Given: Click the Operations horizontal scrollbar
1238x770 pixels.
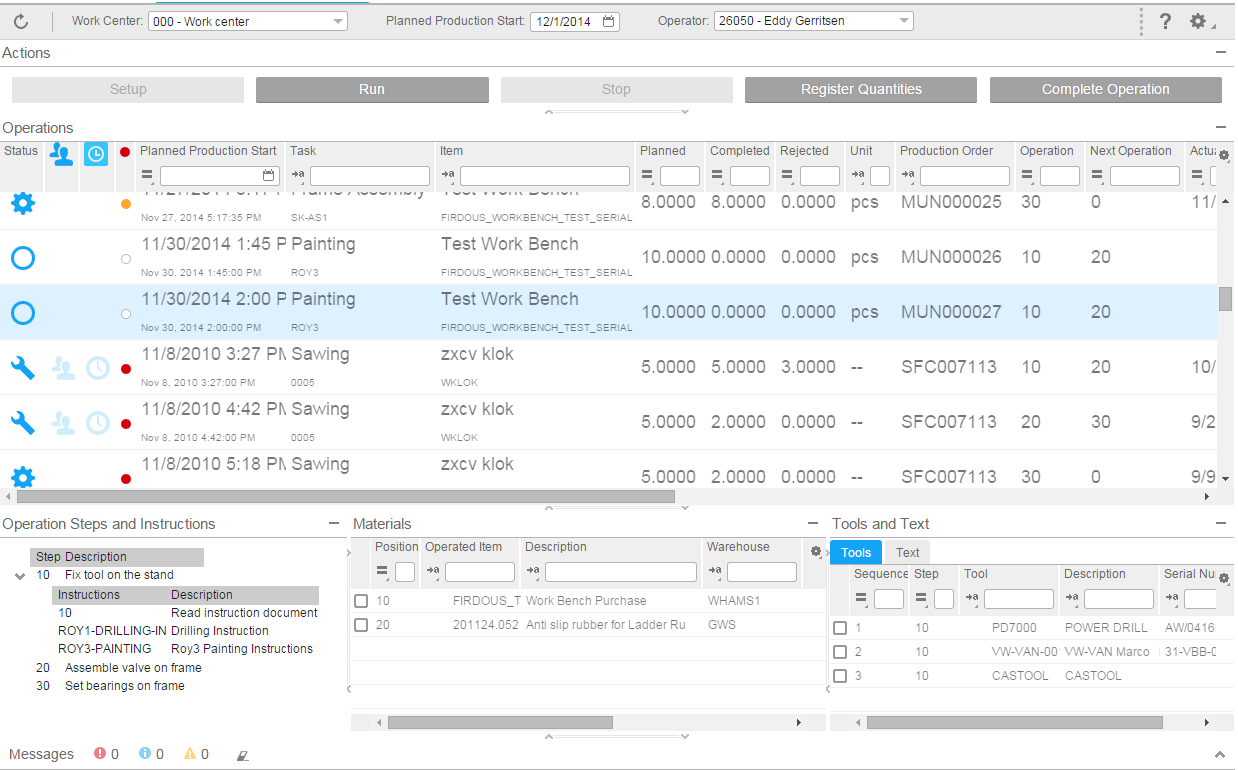Looking at the screenshot, I should point(345,496).
